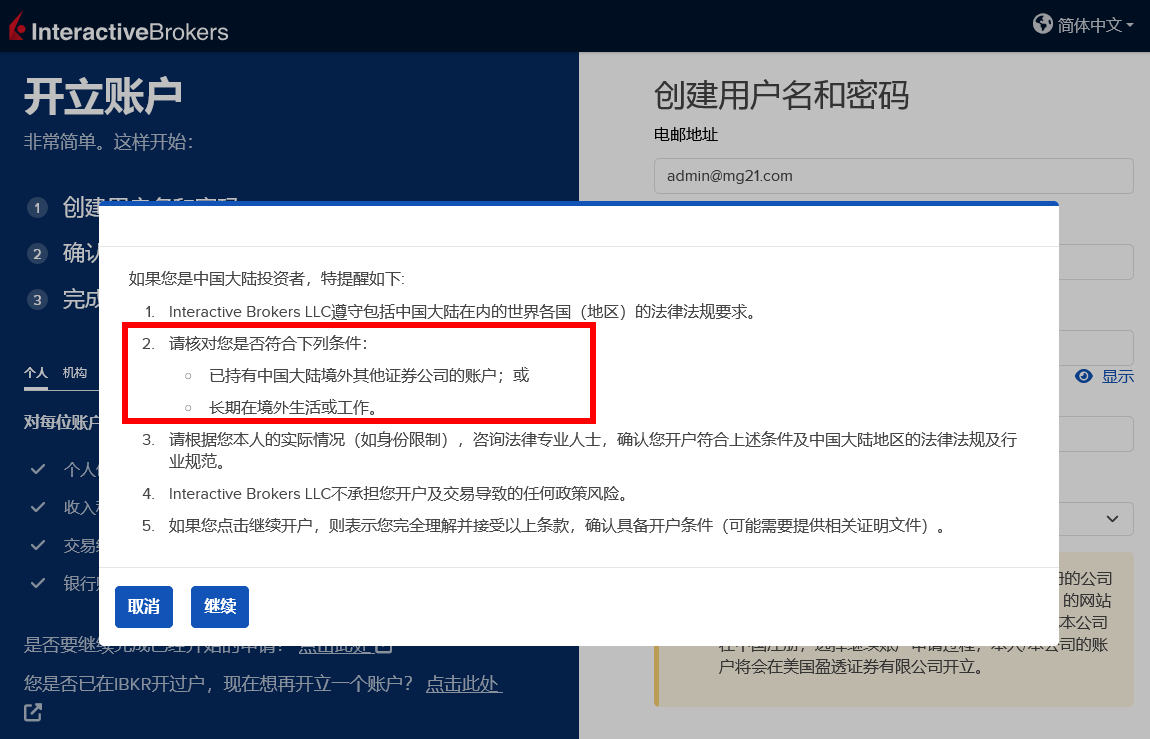Click the 开立账户 heading
Screen dimensions: 1150x739
click(x=103, y=96)
